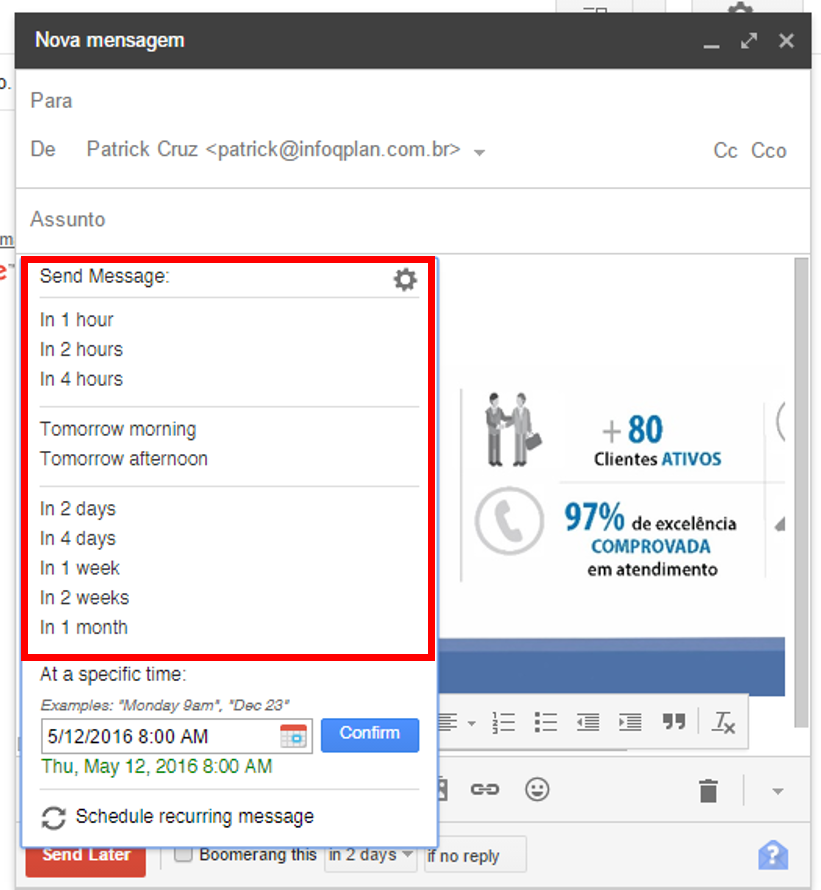Click the message body vertical scrollbar
The width and height of the screenshot is (821, 890).
coord(801,493)
